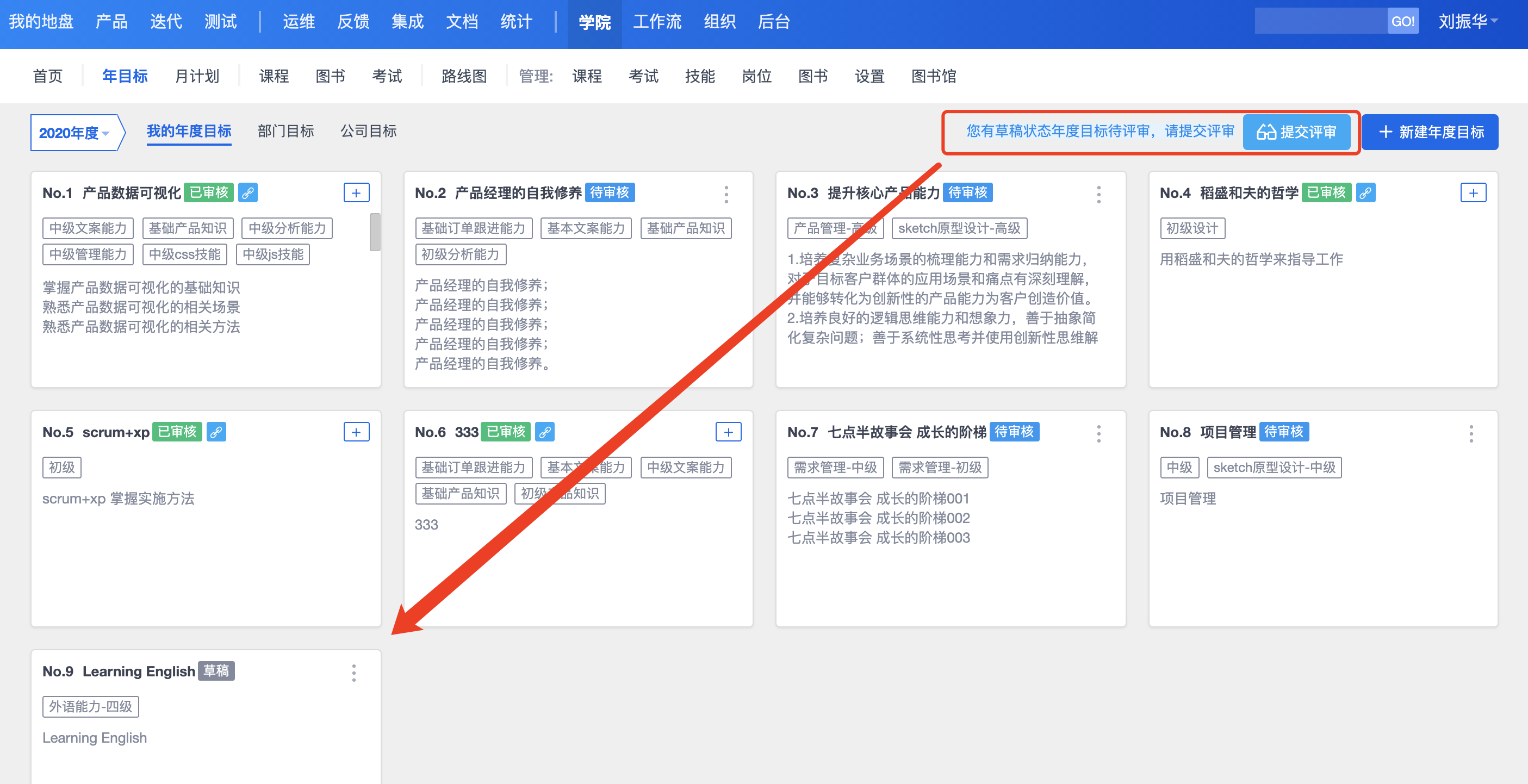Open the three-dot menu on No.8 项目管理 card
This screenshot has height=784, width=1528.
[1471, 433]
